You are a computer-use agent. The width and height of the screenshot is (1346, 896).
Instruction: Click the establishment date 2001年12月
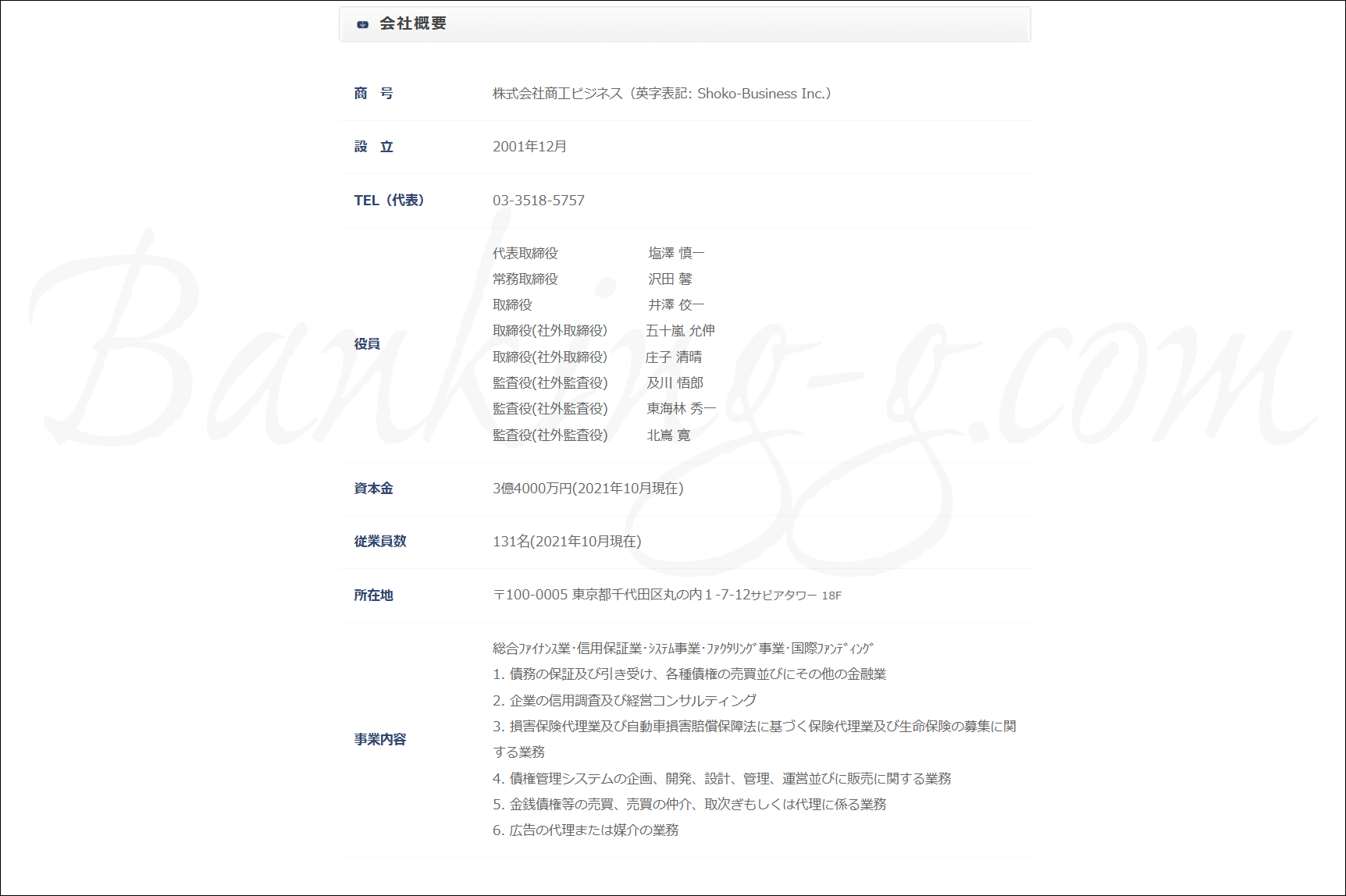(x=529, y=147)
